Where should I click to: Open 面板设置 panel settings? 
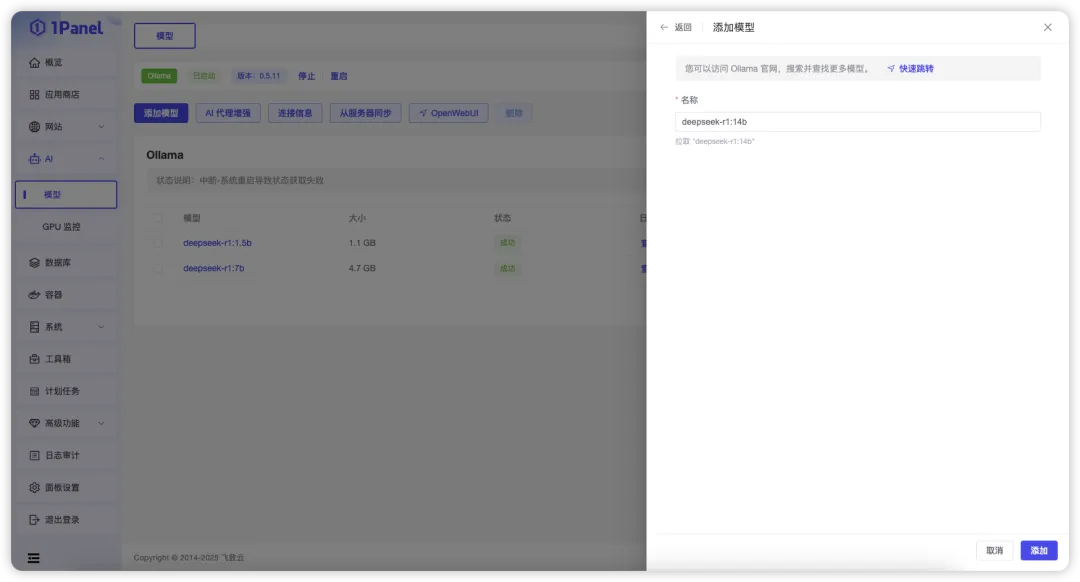tap(60, 487)
